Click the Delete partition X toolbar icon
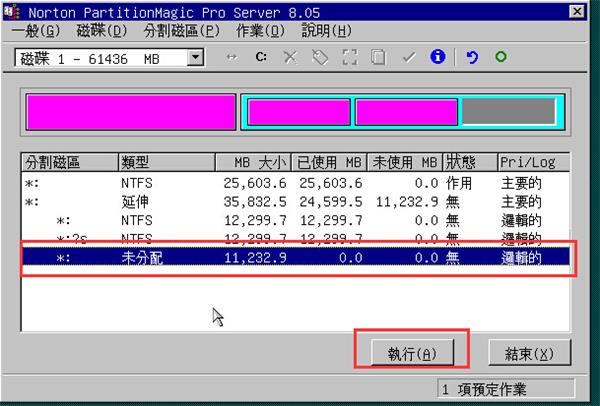Viewport: 600px width, 406px height. coord(290,57)
